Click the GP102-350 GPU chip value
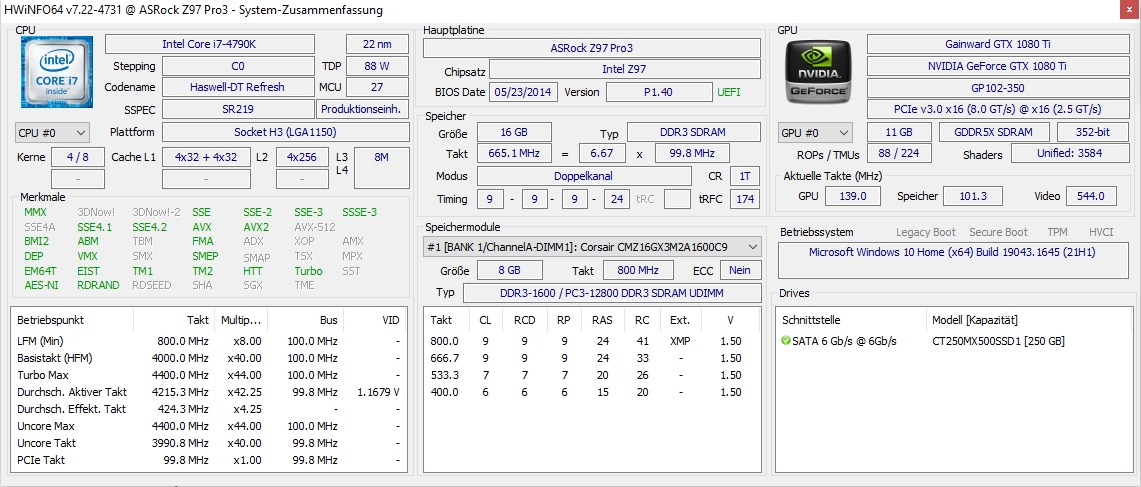The height and width of the screenshot is (487, 1141). [997, 87]
